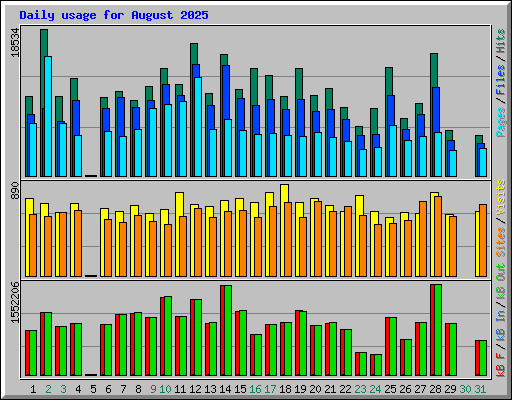Click day label 21 on the x-axis
The width and height of the screenshot is (512, 400).
click(330, 389)
